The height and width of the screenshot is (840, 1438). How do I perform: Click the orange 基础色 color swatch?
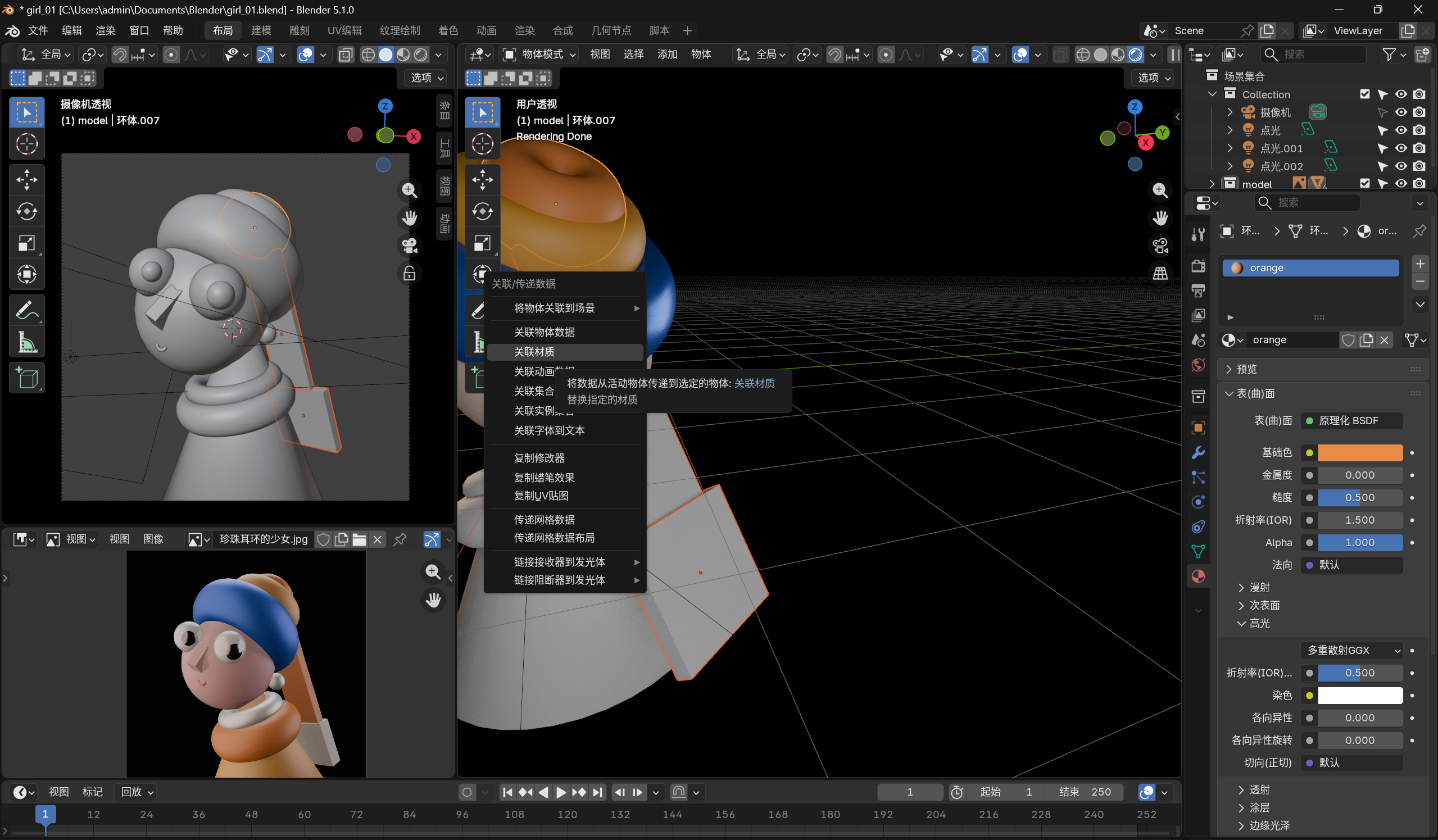(x=1360, y=452)
